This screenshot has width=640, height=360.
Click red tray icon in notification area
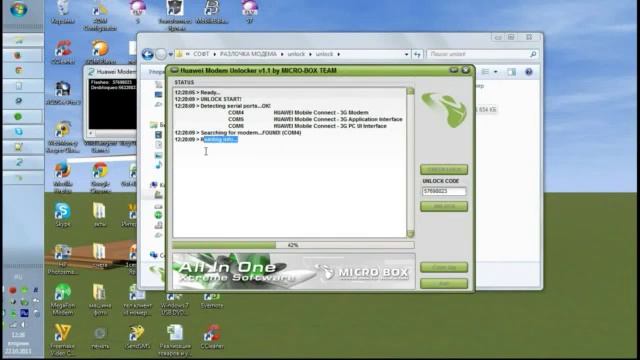point(13,290)
